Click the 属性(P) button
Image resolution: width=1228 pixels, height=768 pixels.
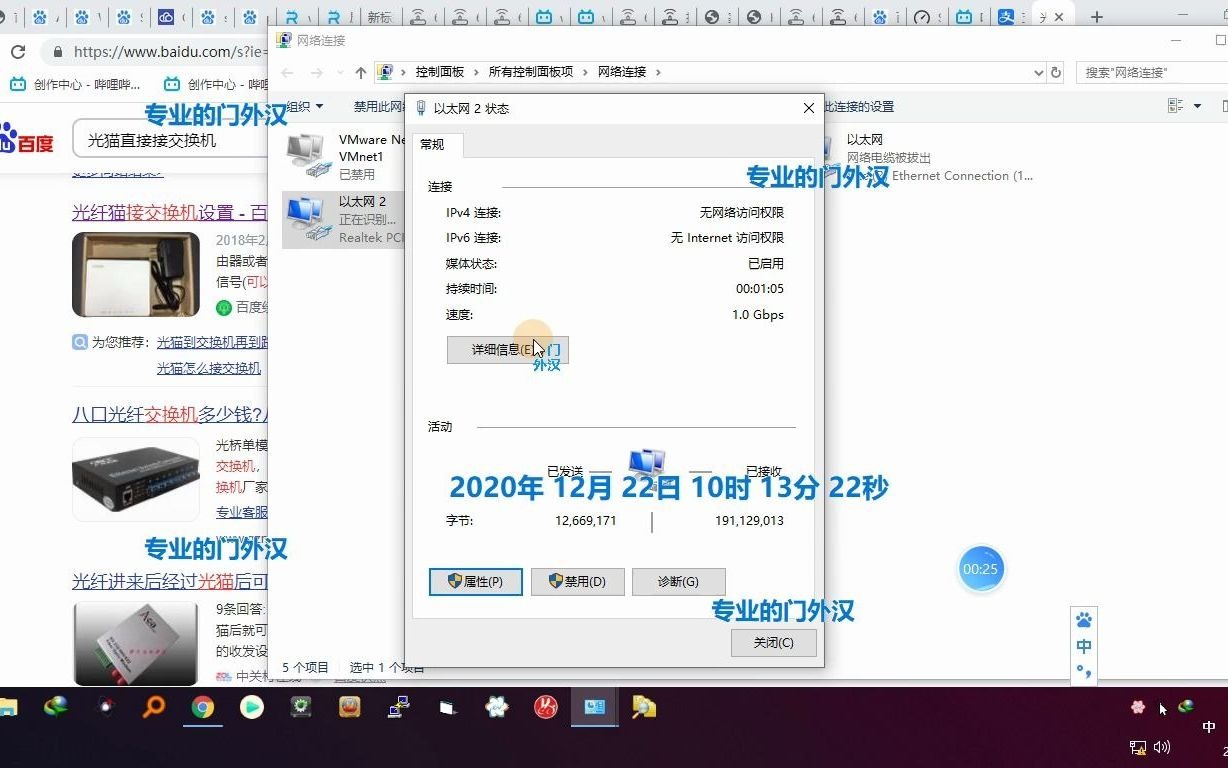[x=475, y=581]
